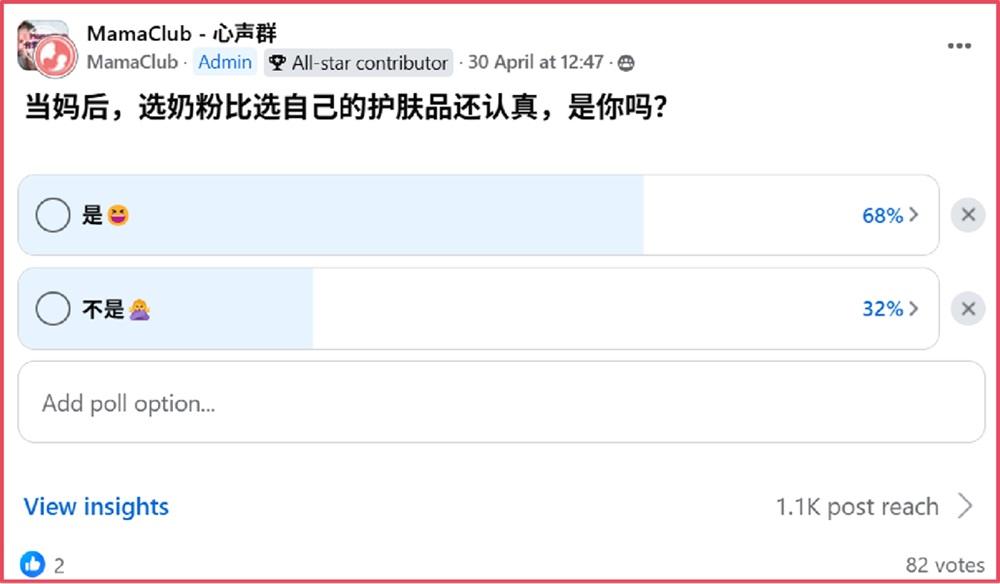Open the three-dot post options menu
The width and height of the screenshot is (1000, 584).
[959, 46]
